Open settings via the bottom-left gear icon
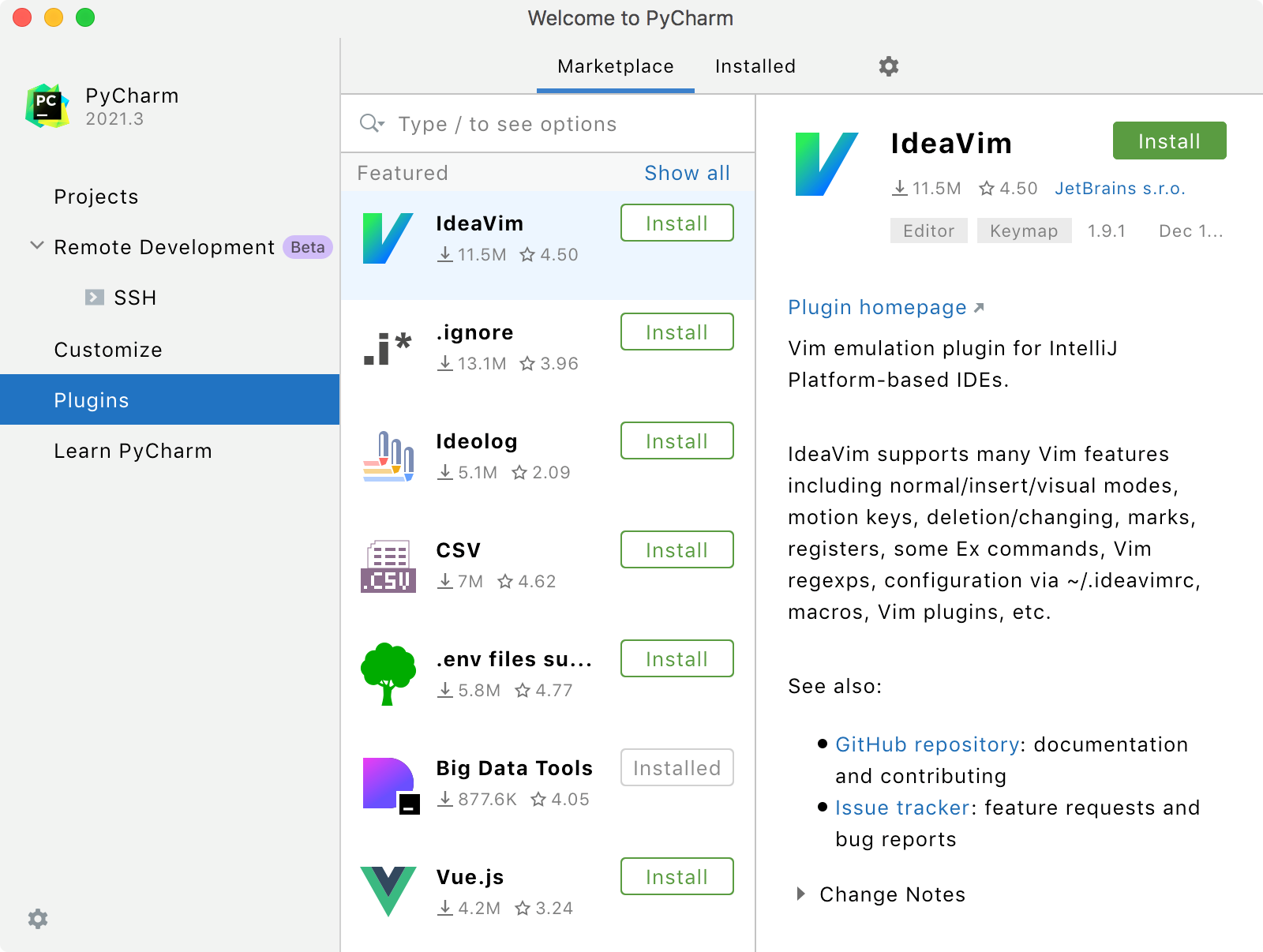1263x952 pixels. [36, 919]
